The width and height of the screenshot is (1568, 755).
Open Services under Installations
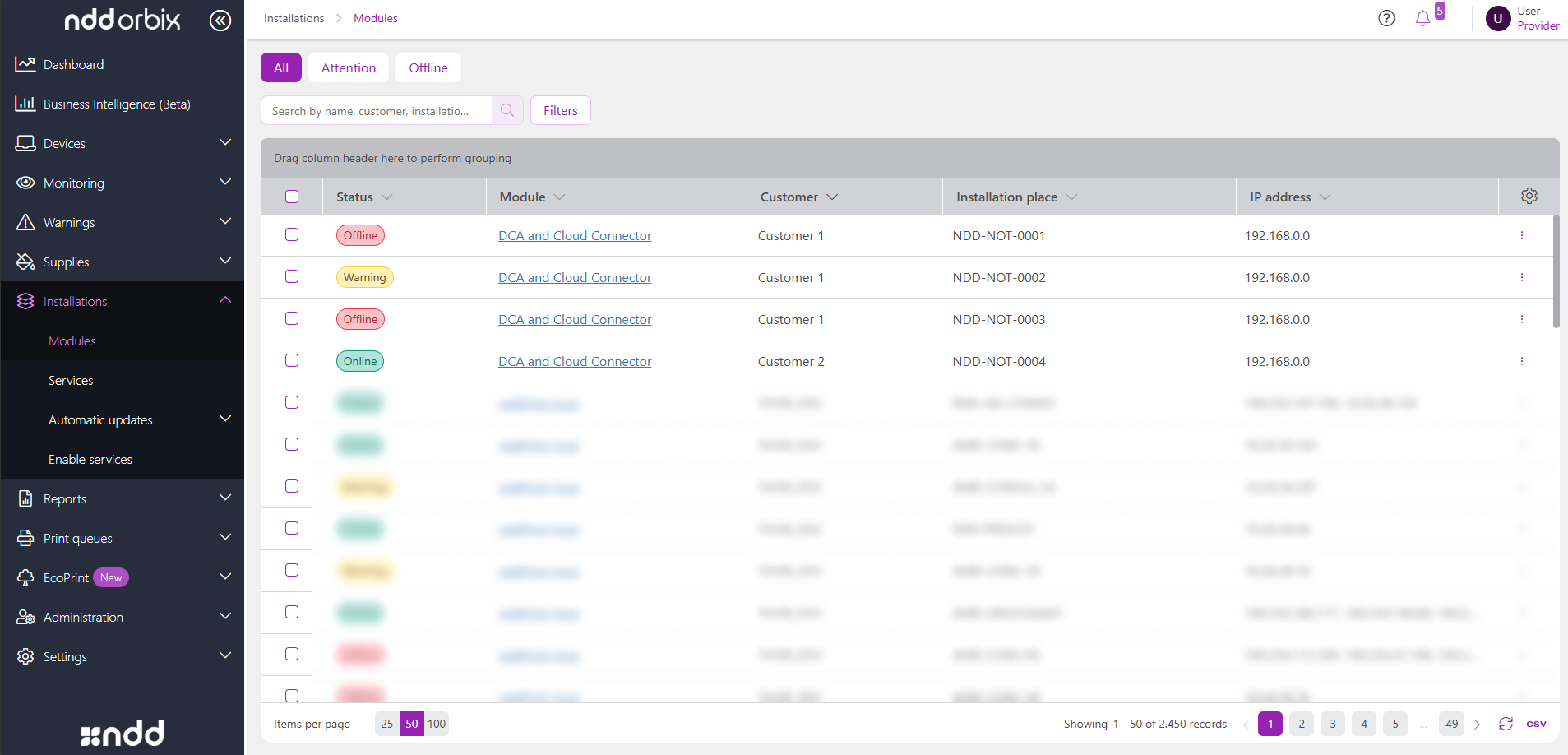coord(71,380)
